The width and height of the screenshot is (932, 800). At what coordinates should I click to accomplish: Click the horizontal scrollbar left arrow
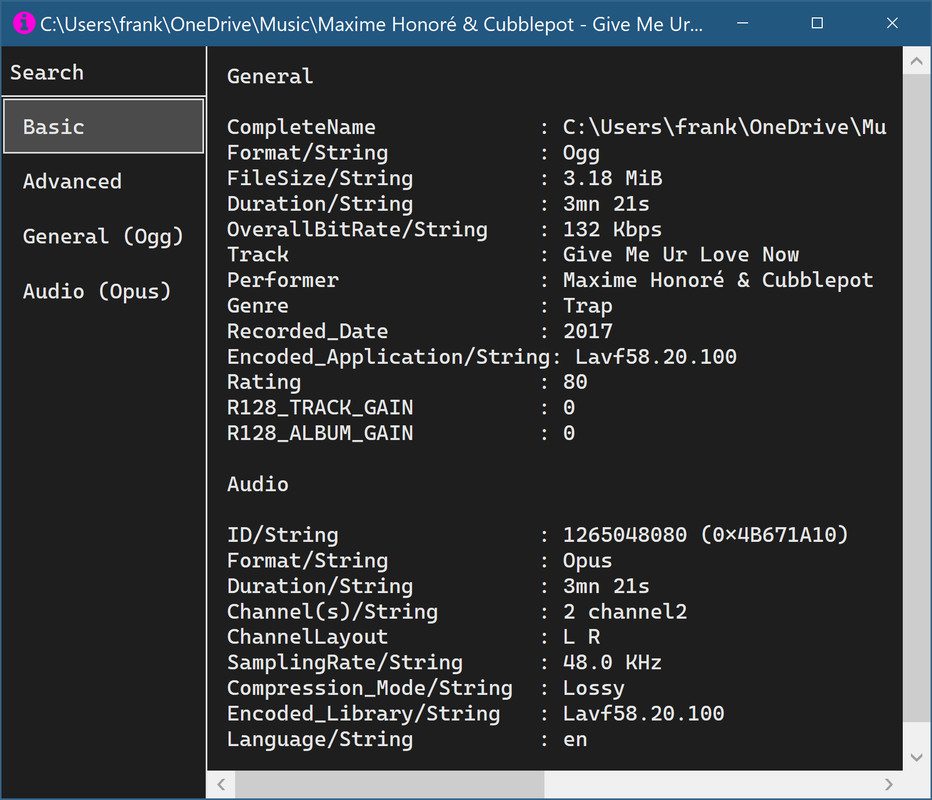click(221, 785)
